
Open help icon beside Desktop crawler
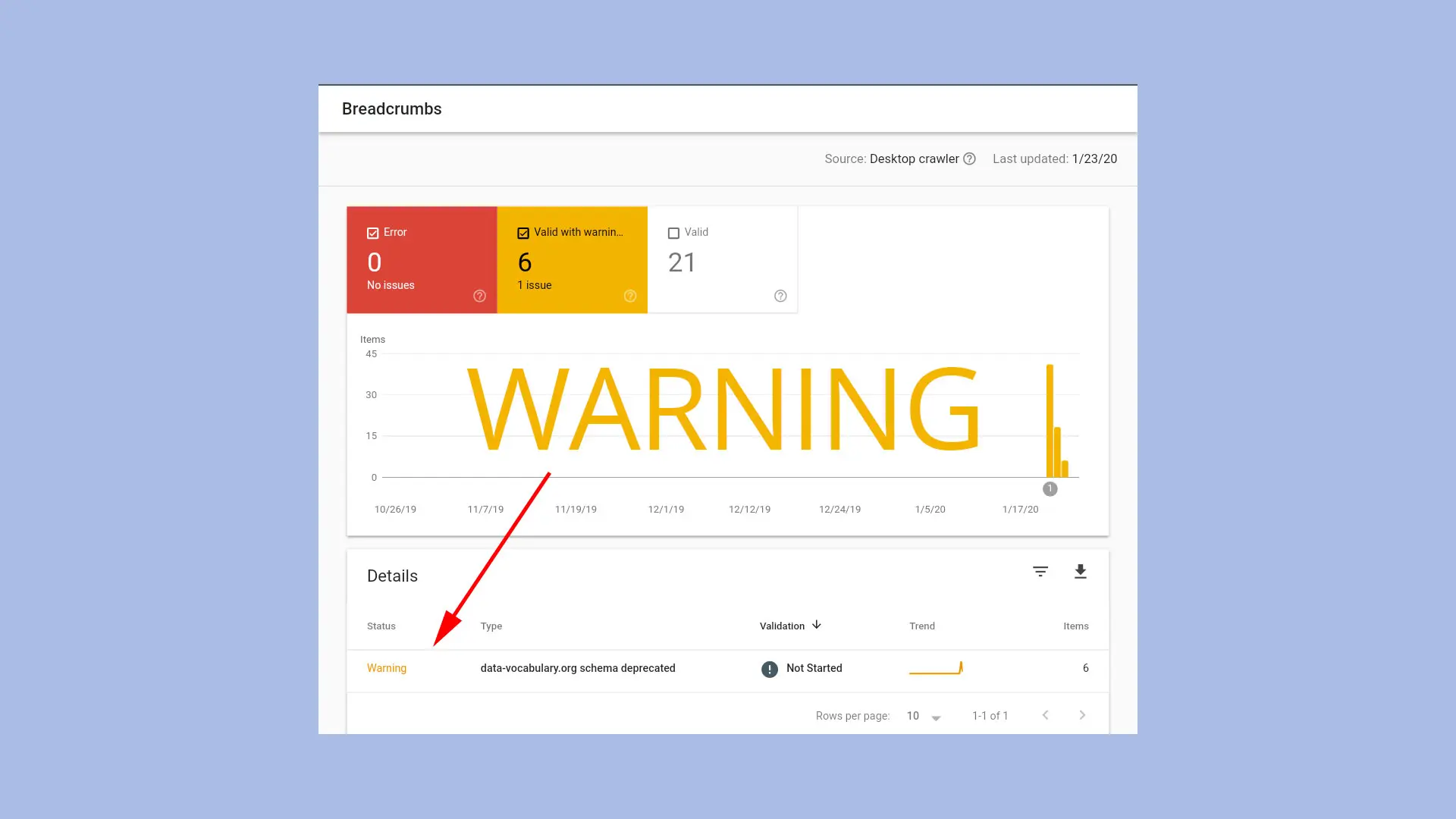(x=969, y=159)
